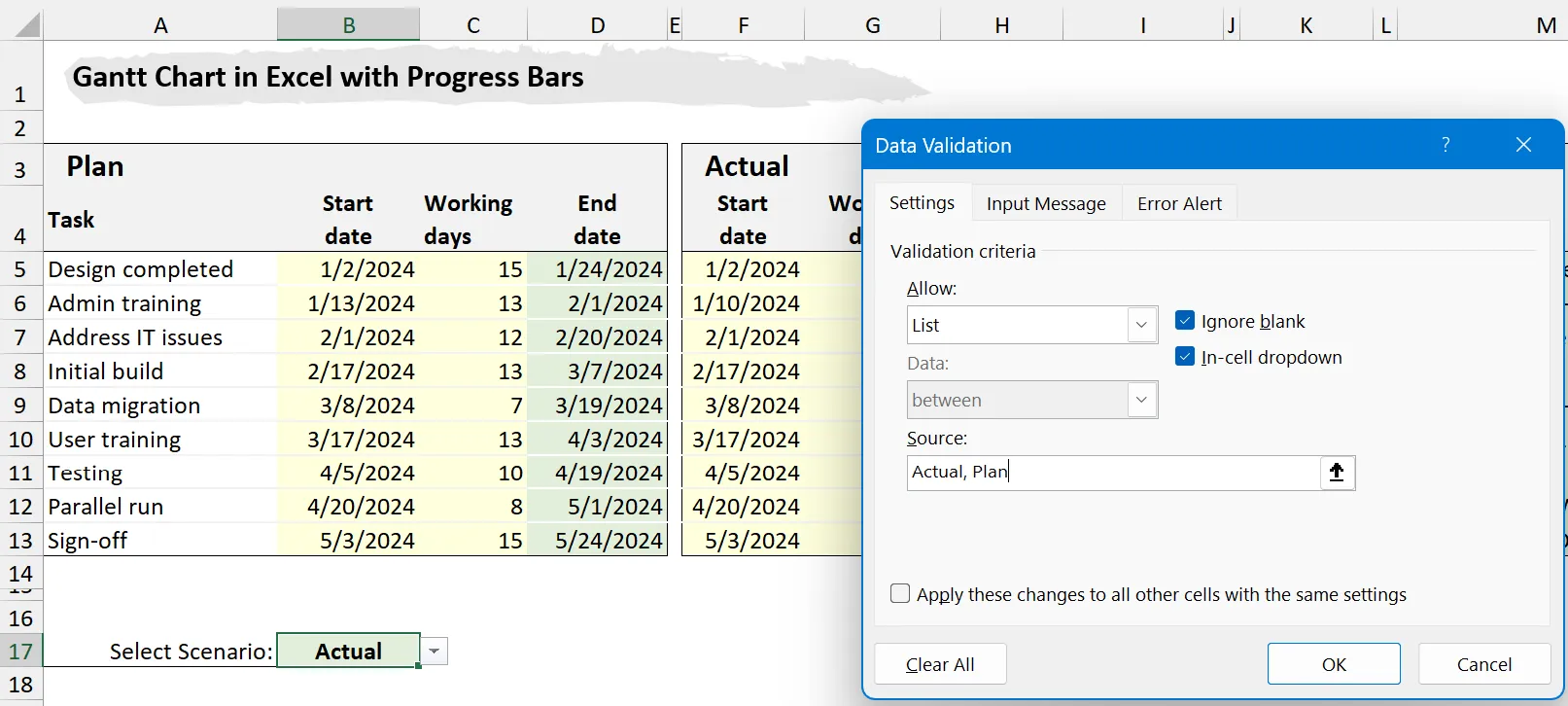Open the Select Scenario cell dropdown arrow
The height and width of the screenshot is (706, 1568).
click(435, 652)
